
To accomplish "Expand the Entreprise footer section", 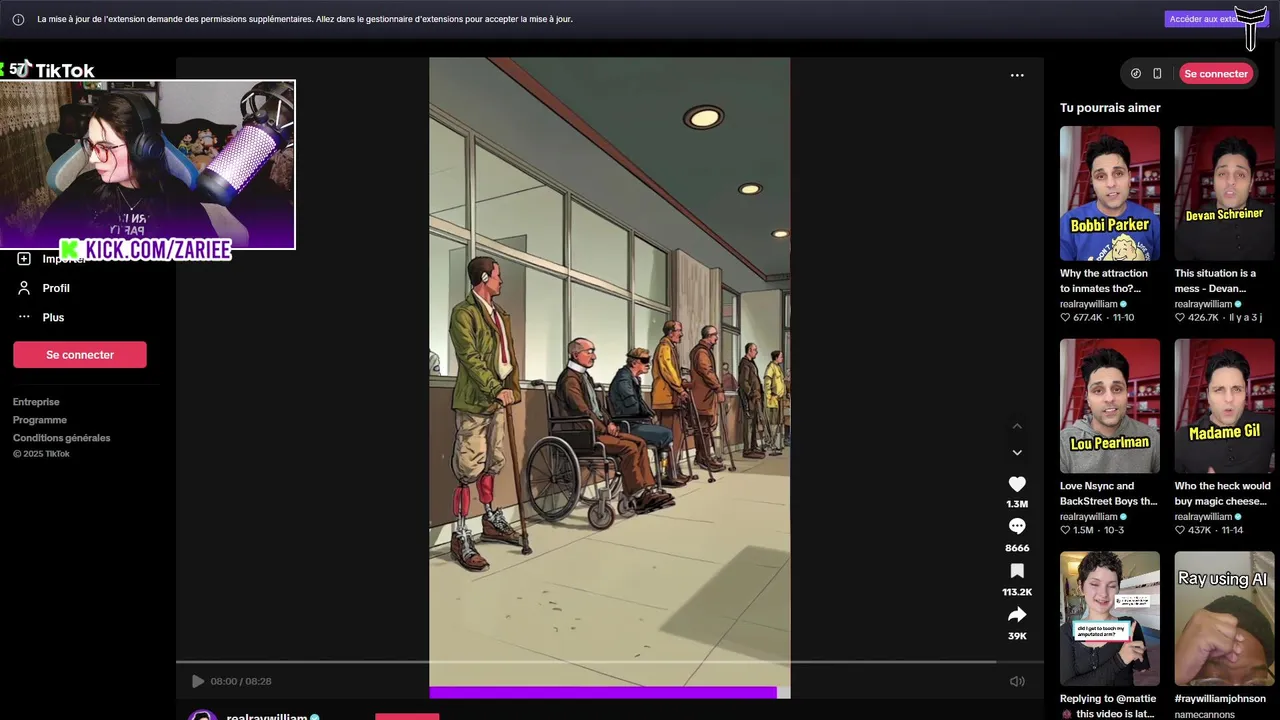I will 36,402.
